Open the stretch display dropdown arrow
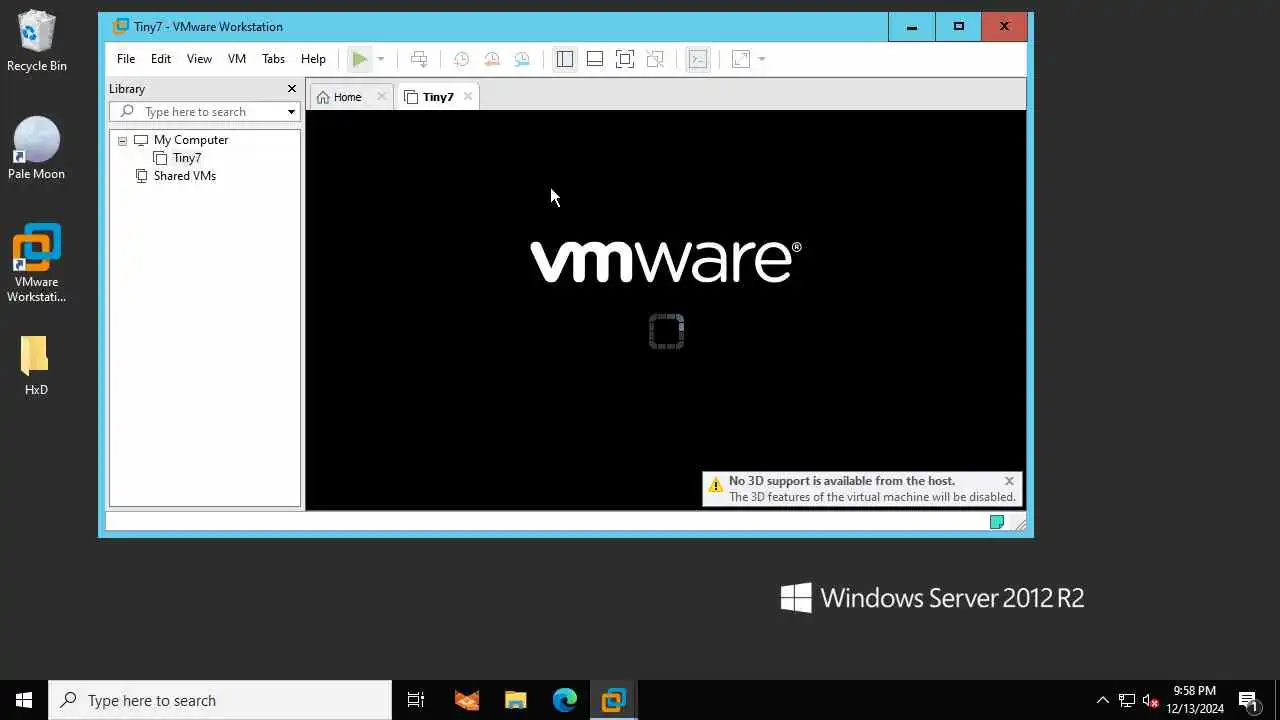This screenshot has height=720, width=1280. (x=762, y=59)
